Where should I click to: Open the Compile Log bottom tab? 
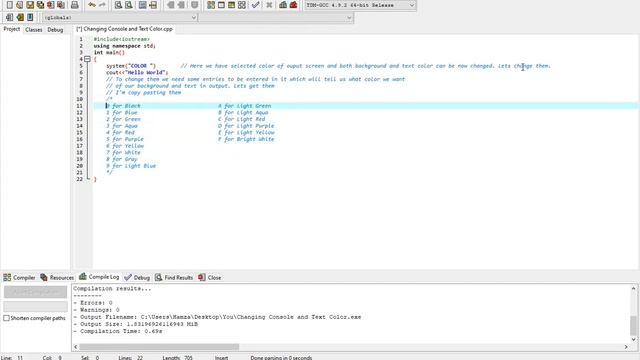coord(99,277)
